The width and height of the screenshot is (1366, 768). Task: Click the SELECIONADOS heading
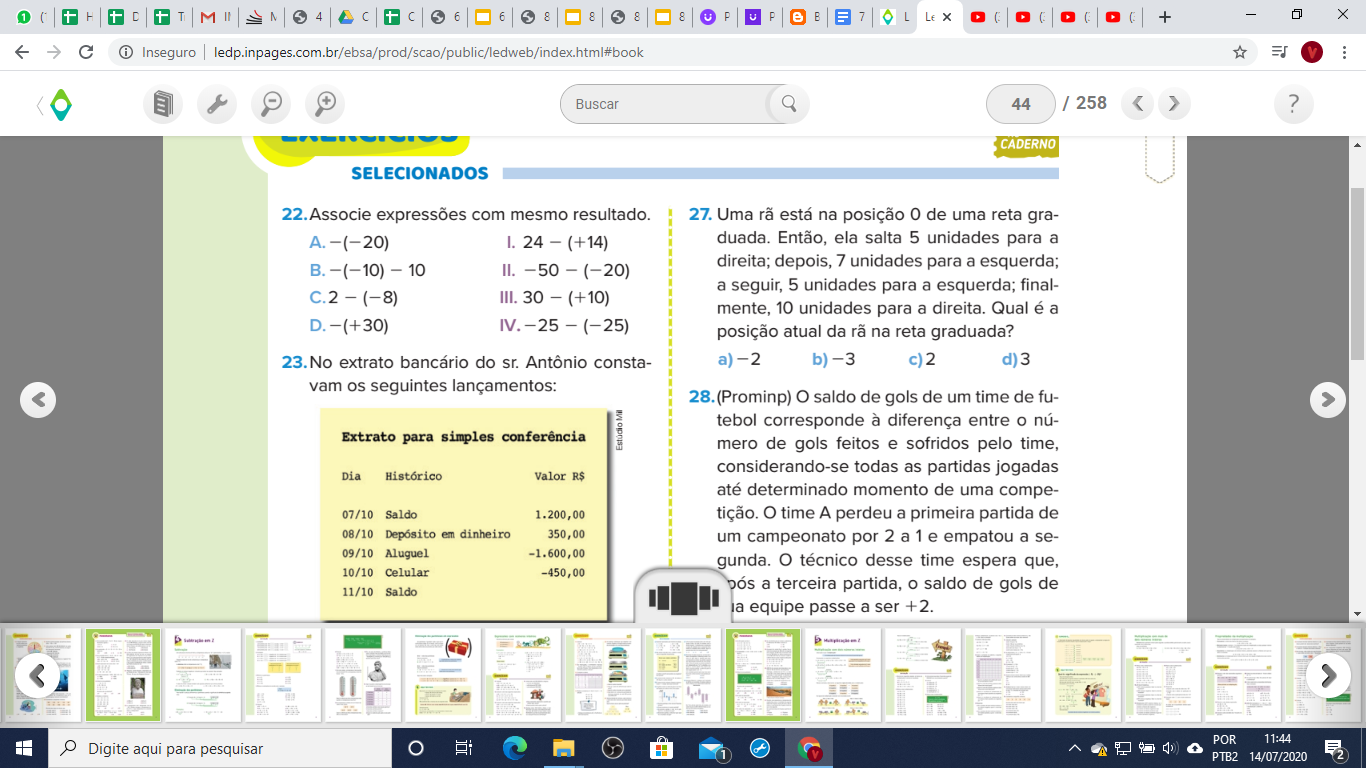420,174
